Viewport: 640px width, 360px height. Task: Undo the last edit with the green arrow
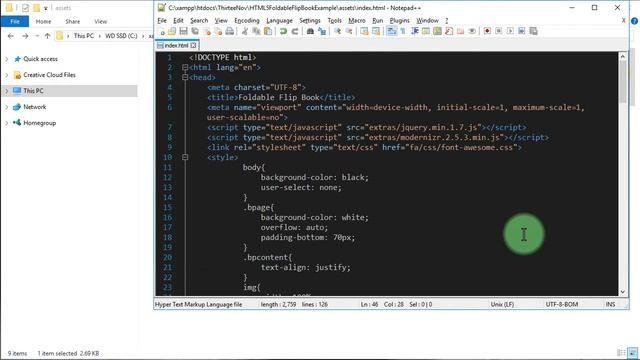tap(283, 31)
